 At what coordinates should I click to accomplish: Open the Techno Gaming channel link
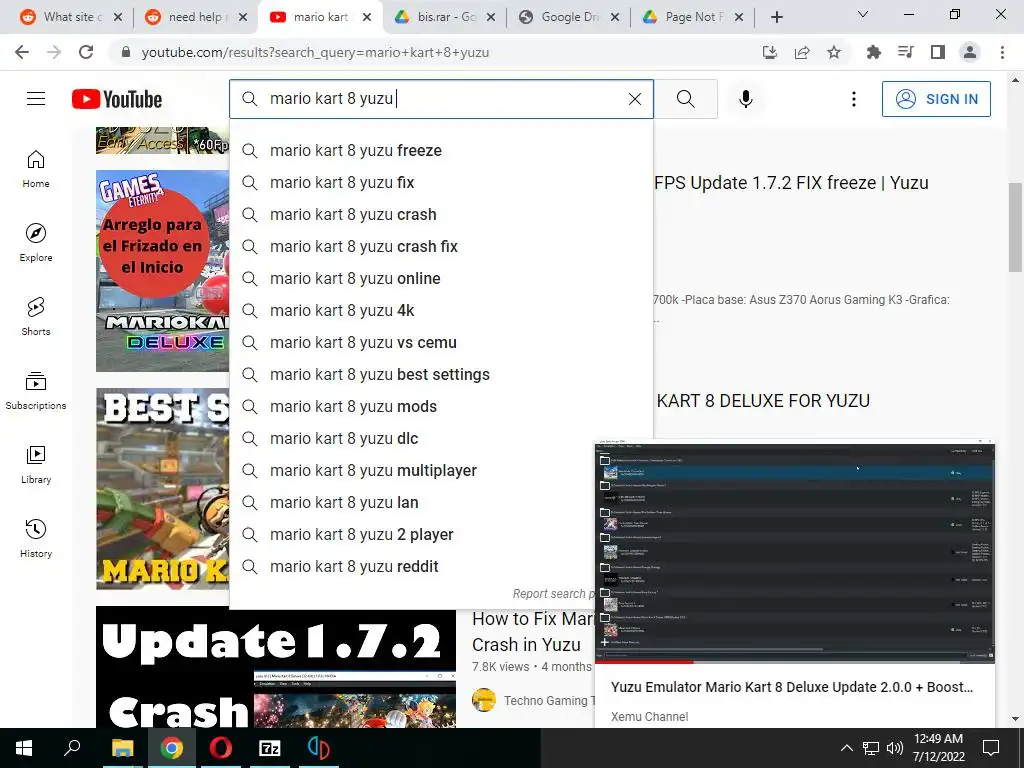[x=549, y=701]
